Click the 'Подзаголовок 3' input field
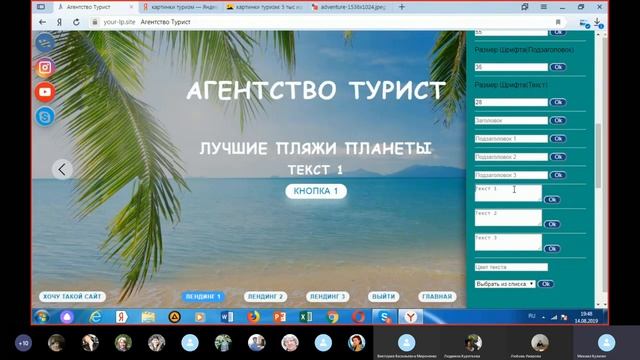 point(511,175)
